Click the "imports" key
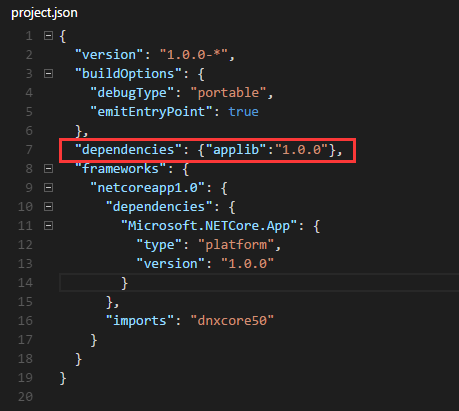This screenshot has width=459, height=411. tap(140, 321)
